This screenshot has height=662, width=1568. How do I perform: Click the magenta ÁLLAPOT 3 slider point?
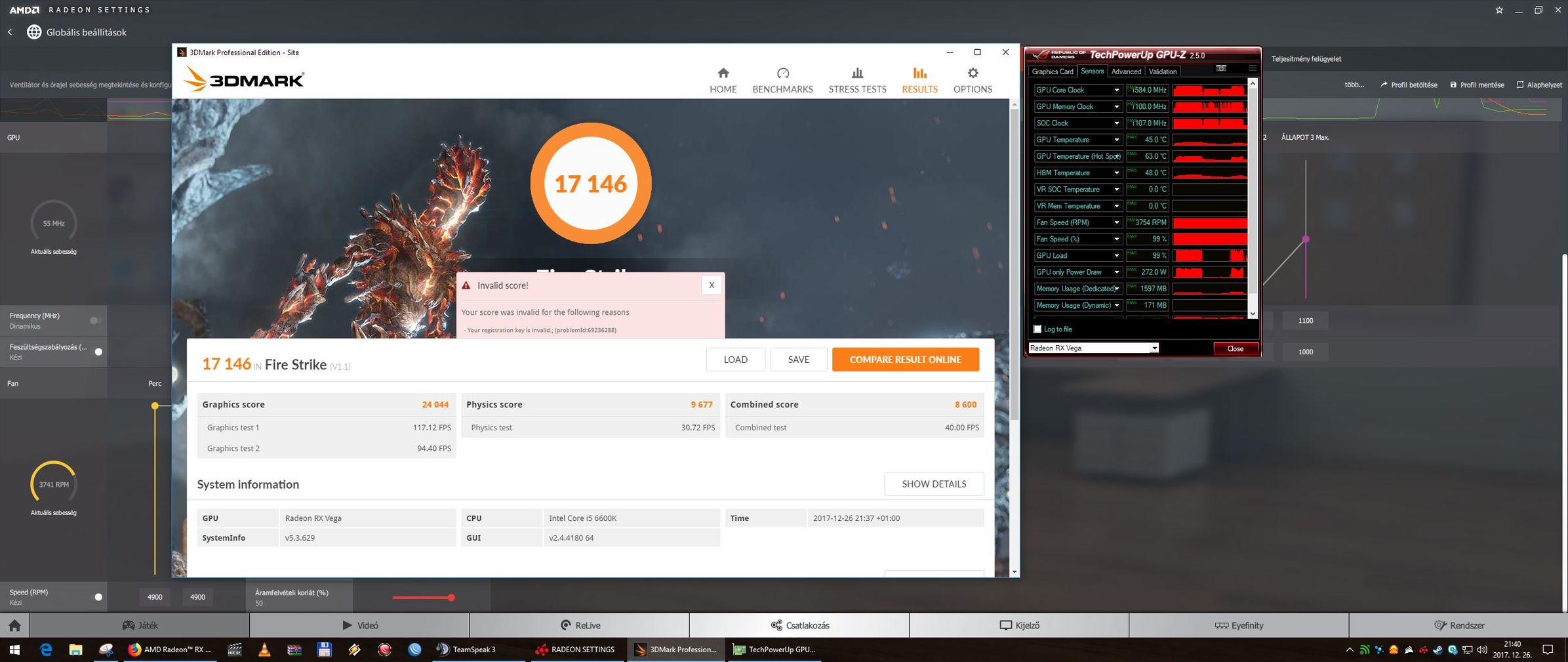click(1306, 239)
